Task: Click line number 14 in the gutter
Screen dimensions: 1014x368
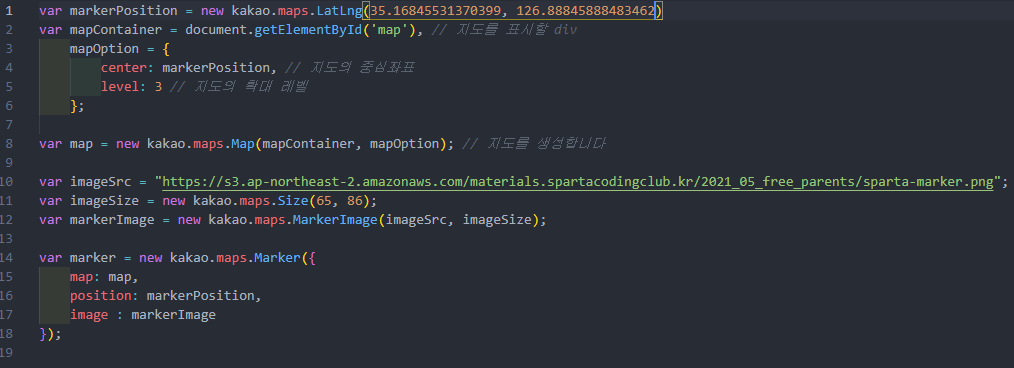Action: (x=7, y=257)
